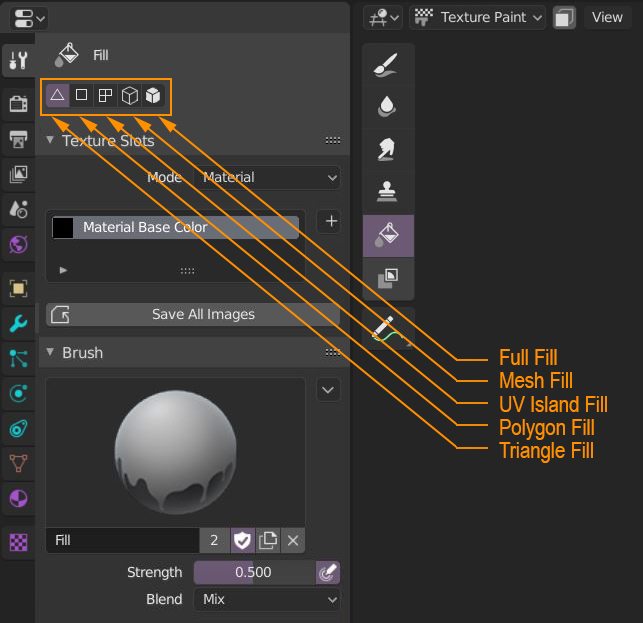Open the 3D Viewport editor type dropdown
Image resolution: width=643 pixels, height=623 pixels.
pyautogui.click(x=383, y=18)
